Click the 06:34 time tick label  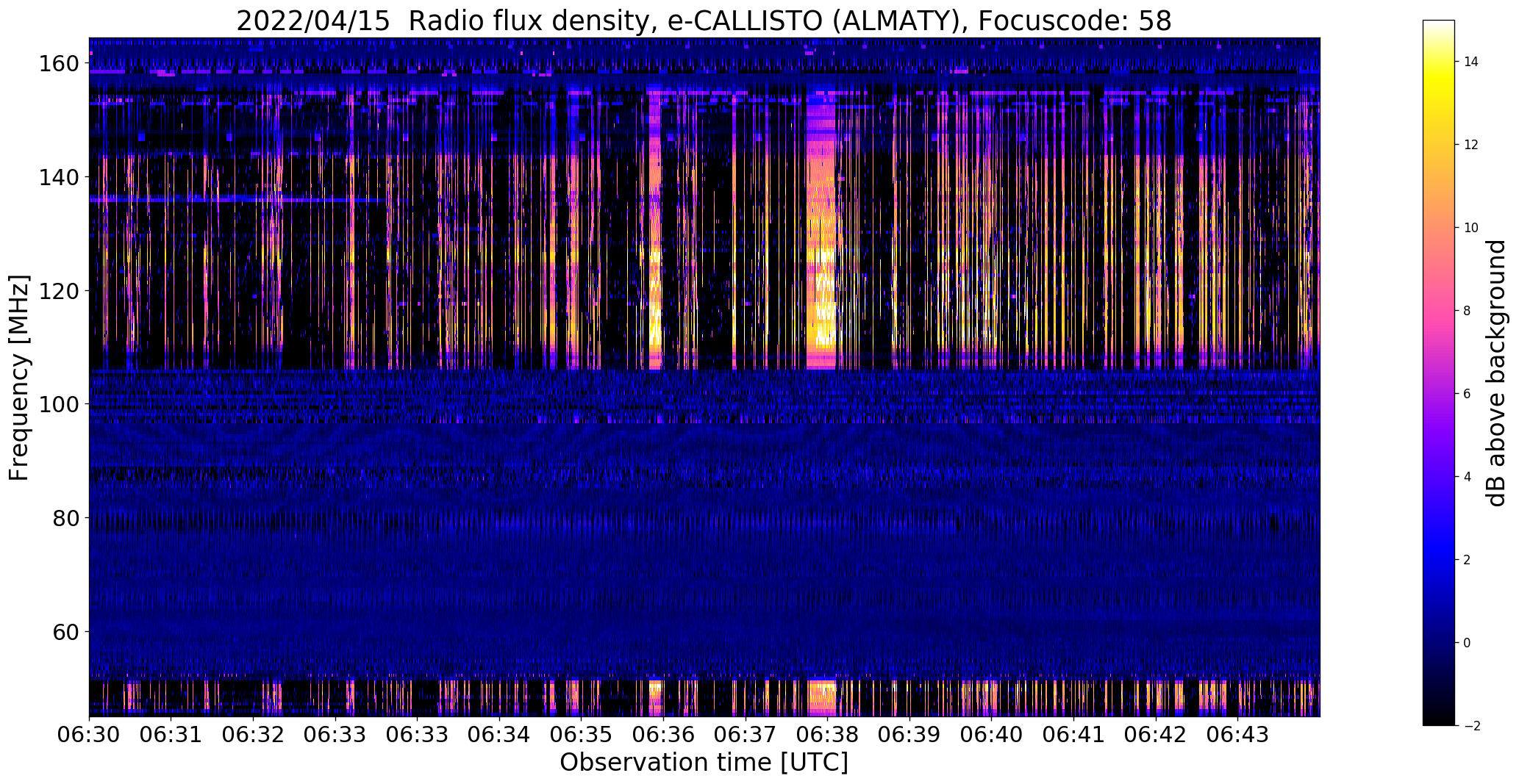(x=499, y=735)
